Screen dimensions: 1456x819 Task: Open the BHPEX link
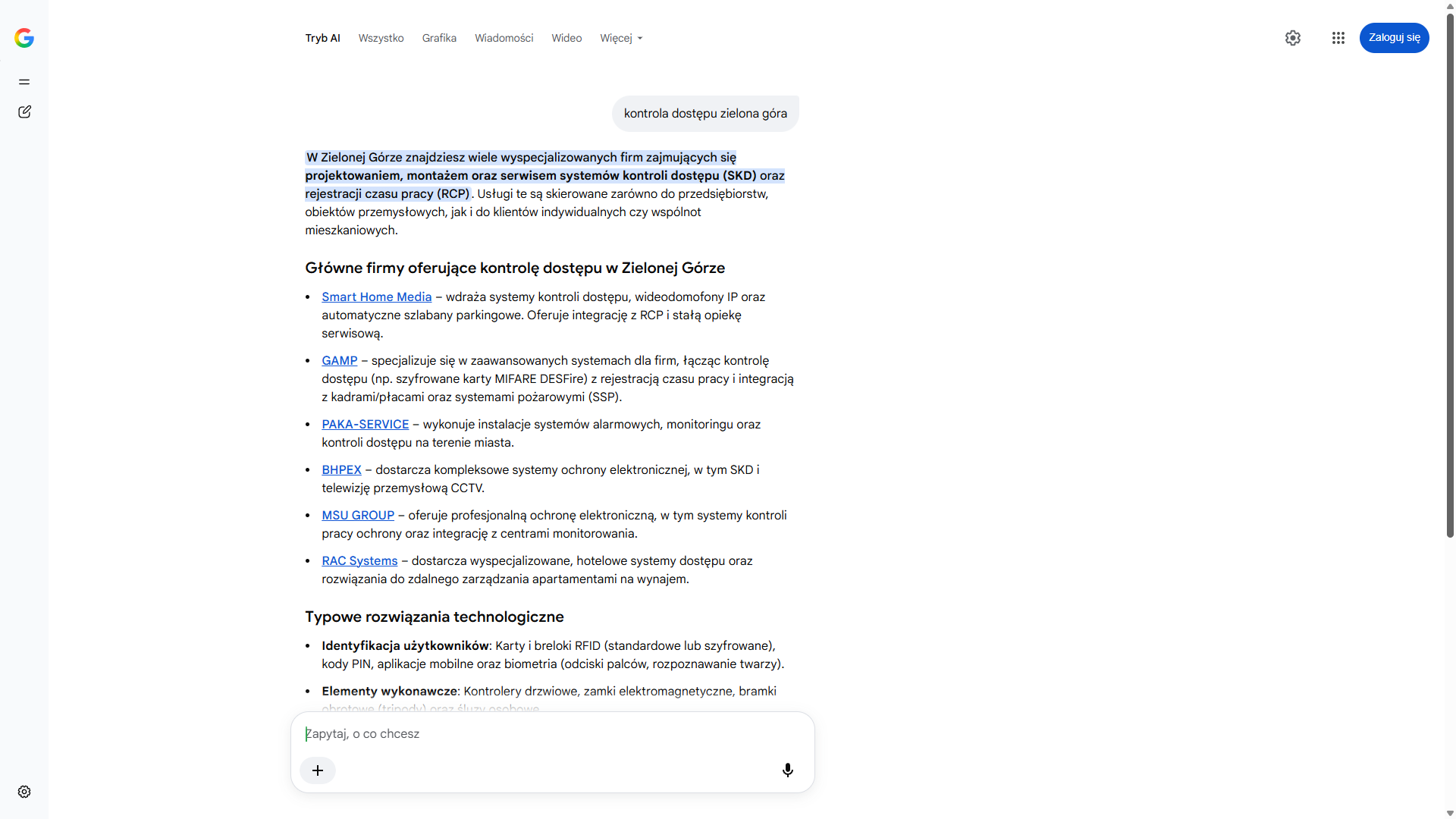point(341,470)
